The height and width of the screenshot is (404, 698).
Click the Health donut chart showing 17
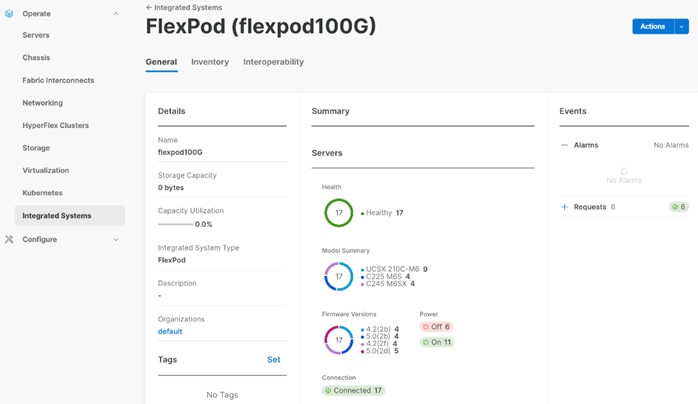pos(339,213)
